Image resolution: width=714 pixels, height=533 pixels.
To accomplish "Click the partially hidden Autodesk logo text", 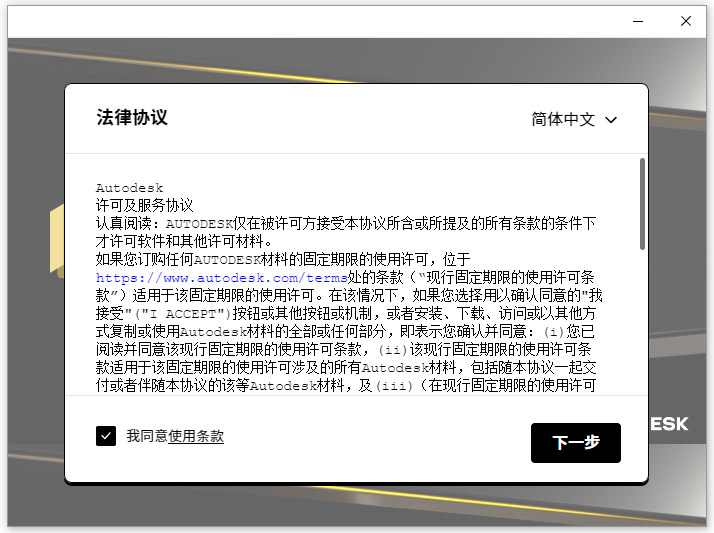I will 669,424.
